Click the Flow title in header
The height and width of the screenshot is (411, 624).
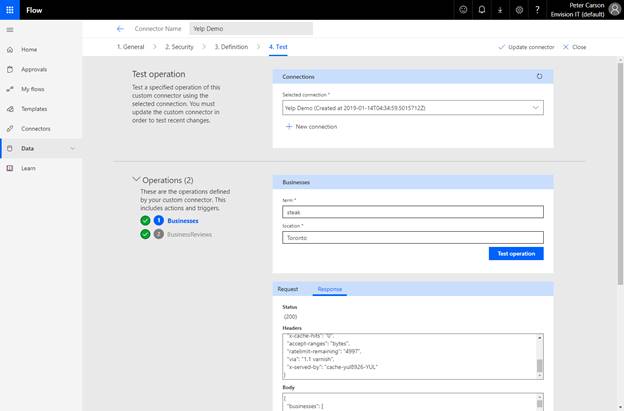click(34, 10)
